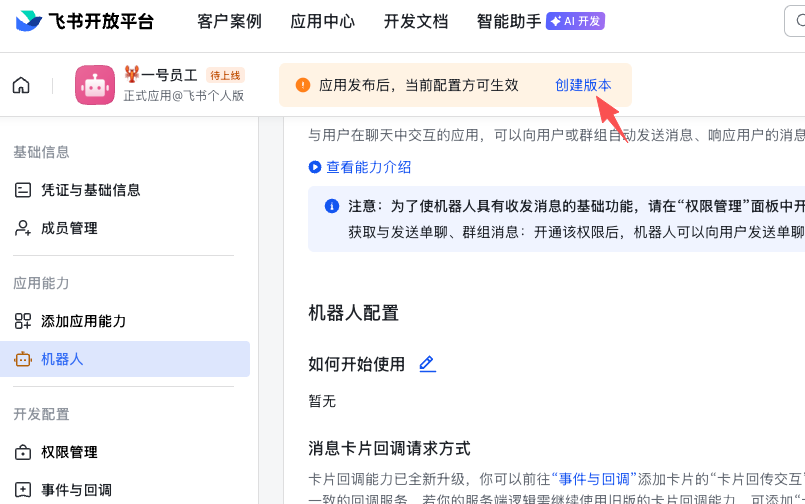
Task: Click the 如何开始使用 label
Action: click(x=356, y=364)
